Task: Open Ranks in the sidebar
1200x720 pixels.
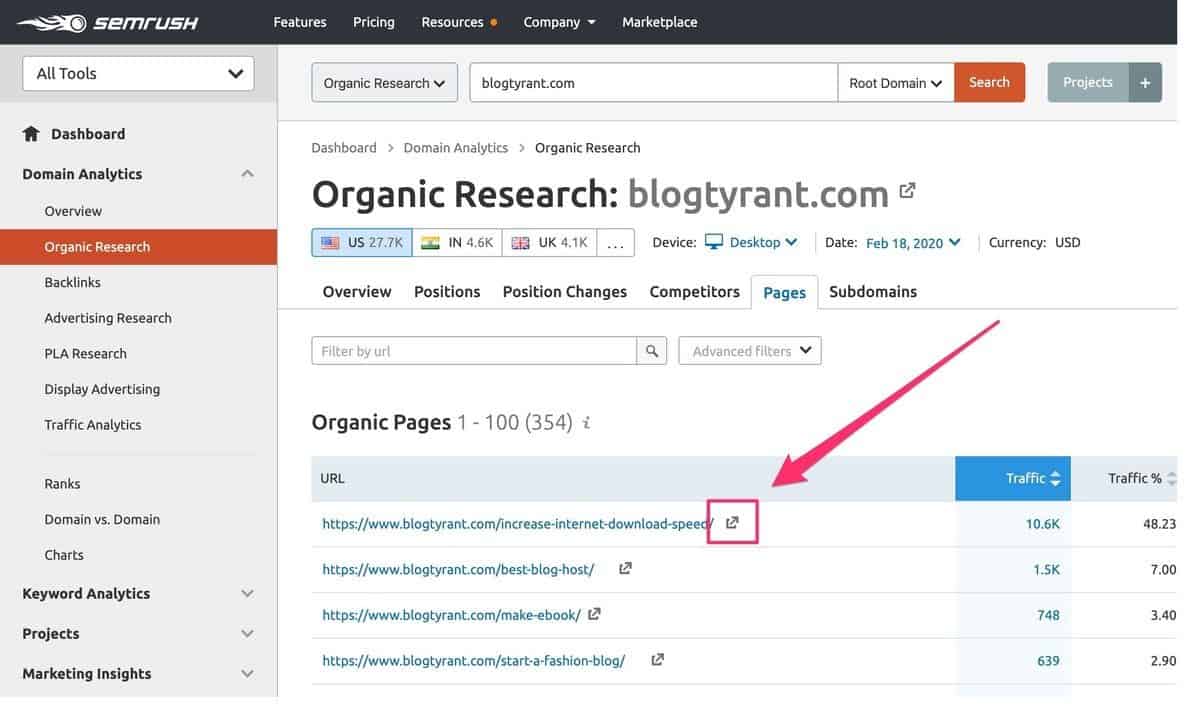Action: (x=62, y=484)
